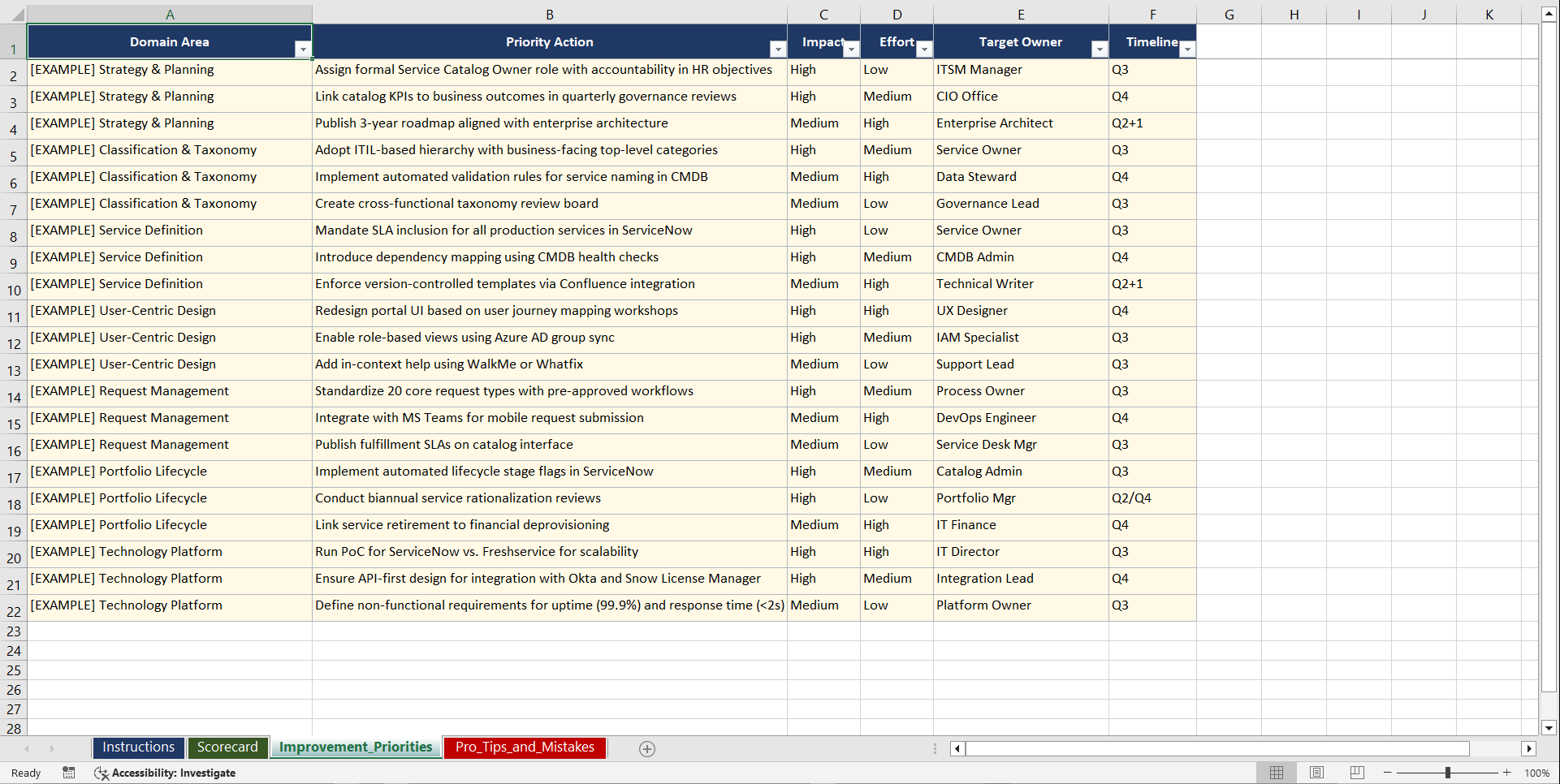
Task: Open the Pro_Tips_and_Mistakes sheet tab
Action: click(x=525, y=747)
